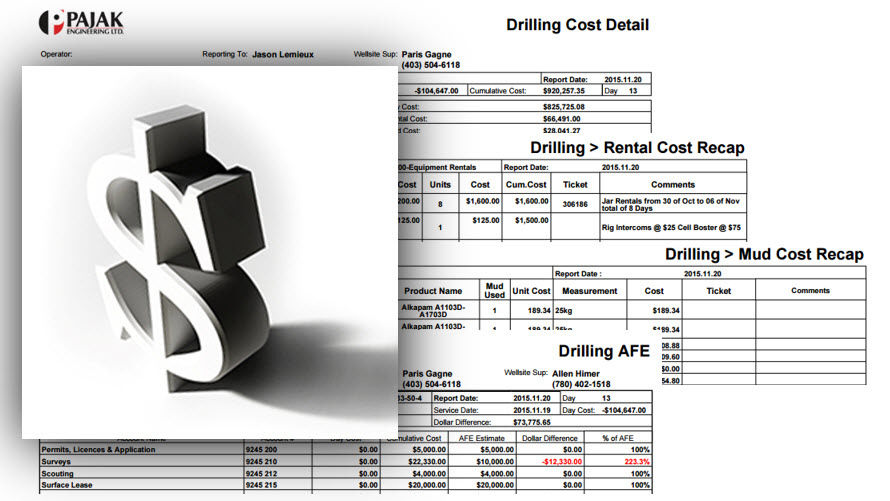Select the 3D dollar sign image

[x=209, y=251]
